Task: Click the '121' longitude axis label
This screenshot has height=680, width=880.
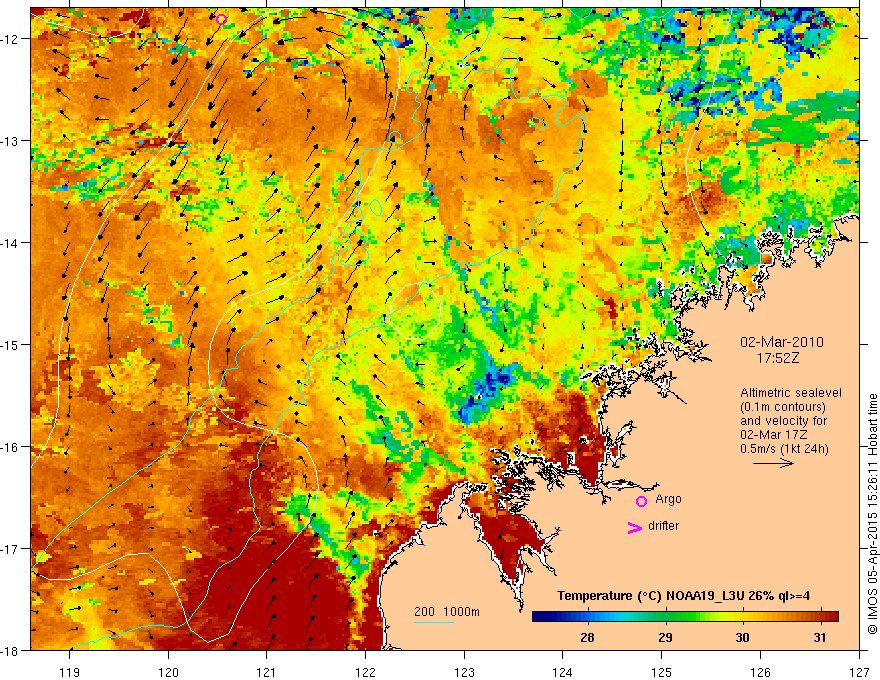Action: pyautogui.click(x=267, y=672)
